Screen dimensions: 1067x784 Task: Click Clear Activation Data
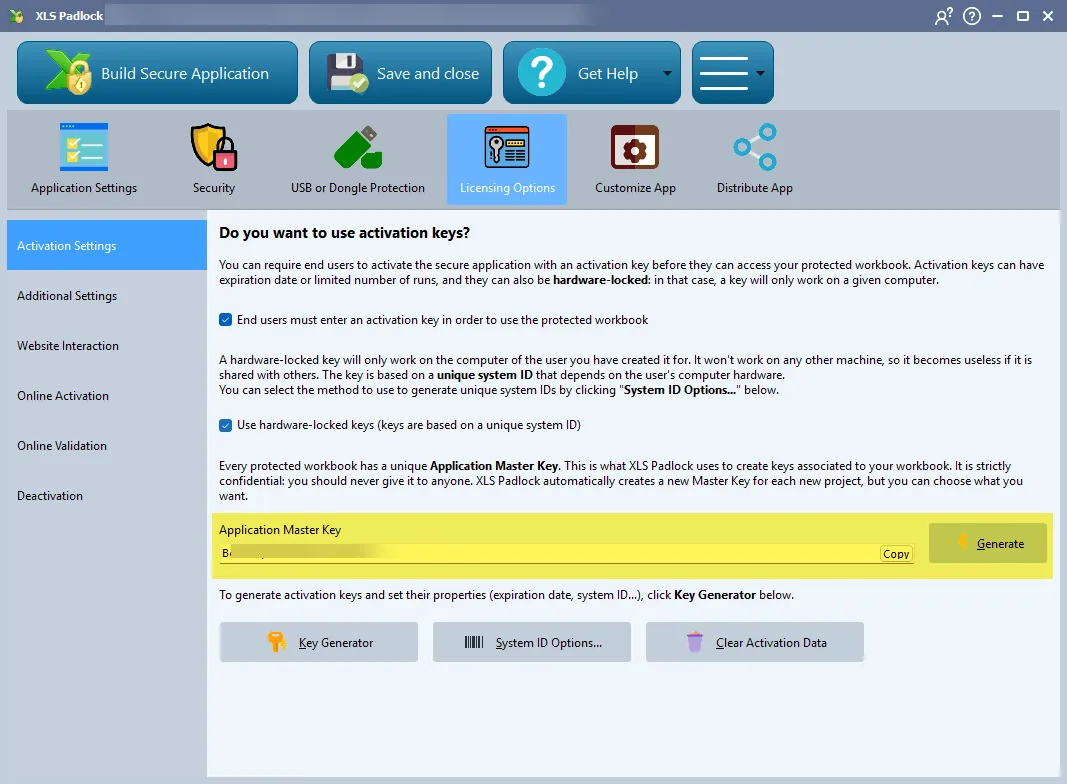[755, 642]
